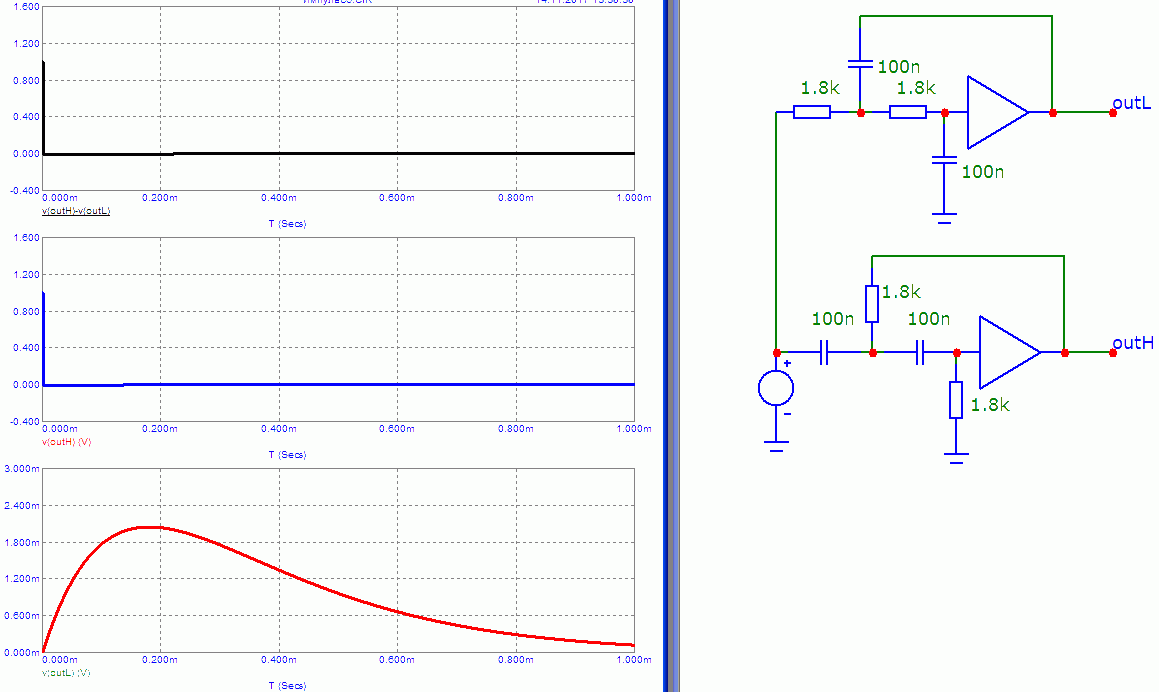Click the 0.400m x-axis tick of the middle plot
Image resolution: width=1159 pixels, height=692 pixels.
(279, 429)
